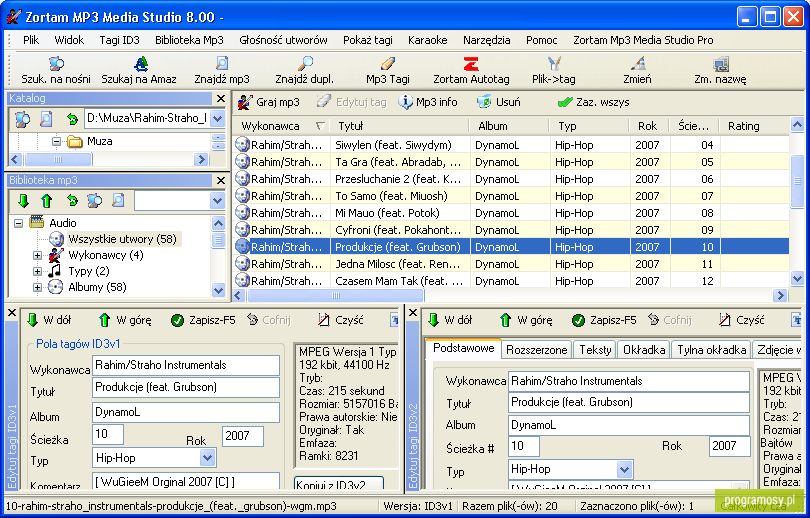810x518 pixels.
Task: Click the refresh icon in the Katalog panel
Action: pyautogui.click(x=72, y=119)
